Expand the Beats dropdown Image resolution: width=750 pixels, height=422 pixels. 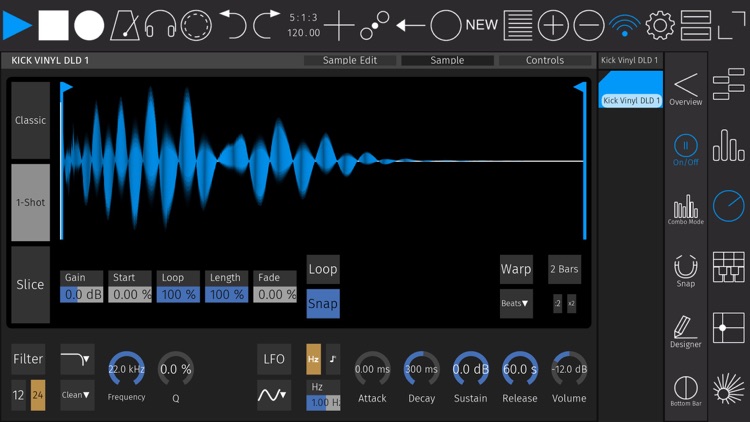516,303
